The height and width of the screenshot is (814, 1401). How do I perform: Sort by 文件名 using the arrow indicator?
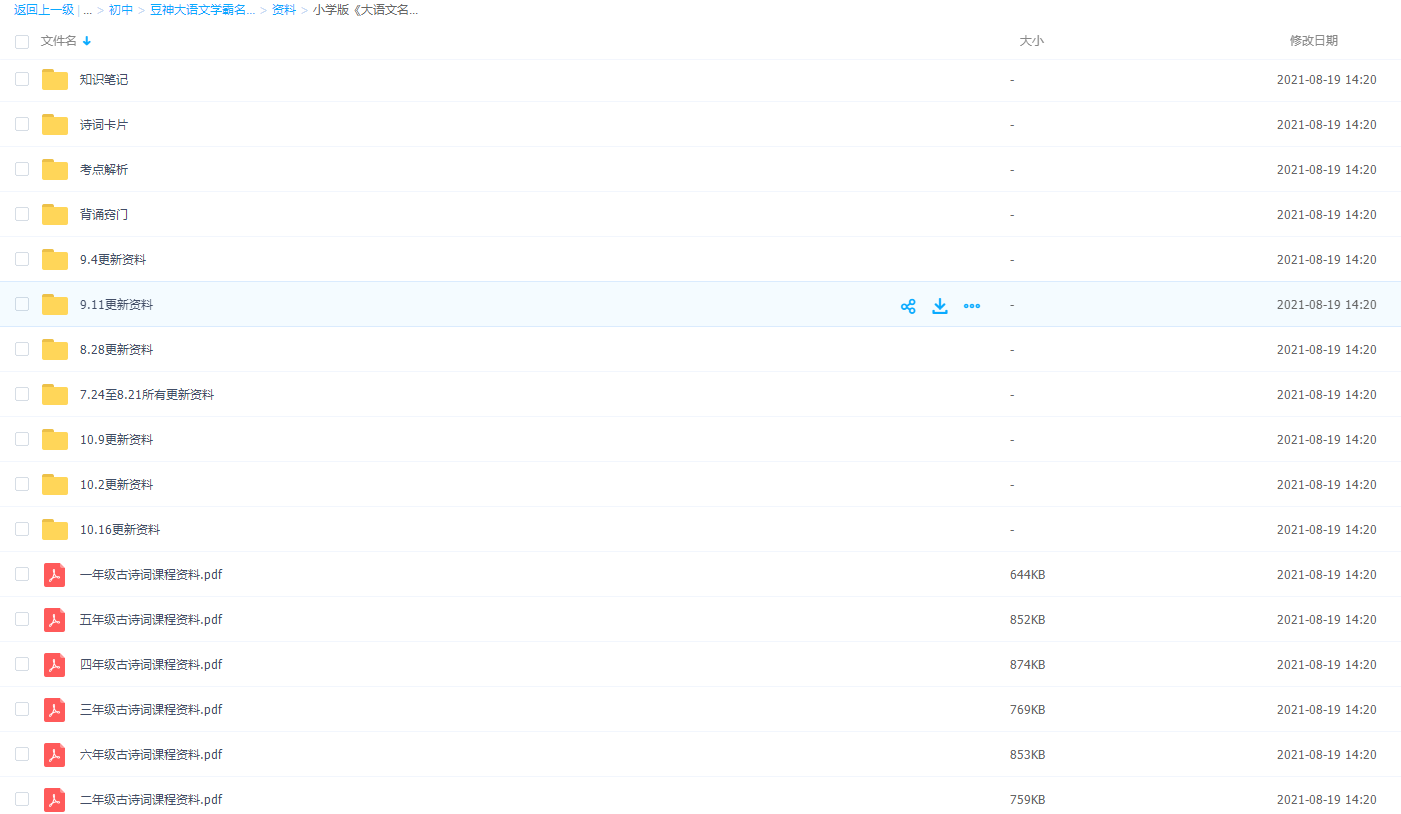click(x=87, y=41)
